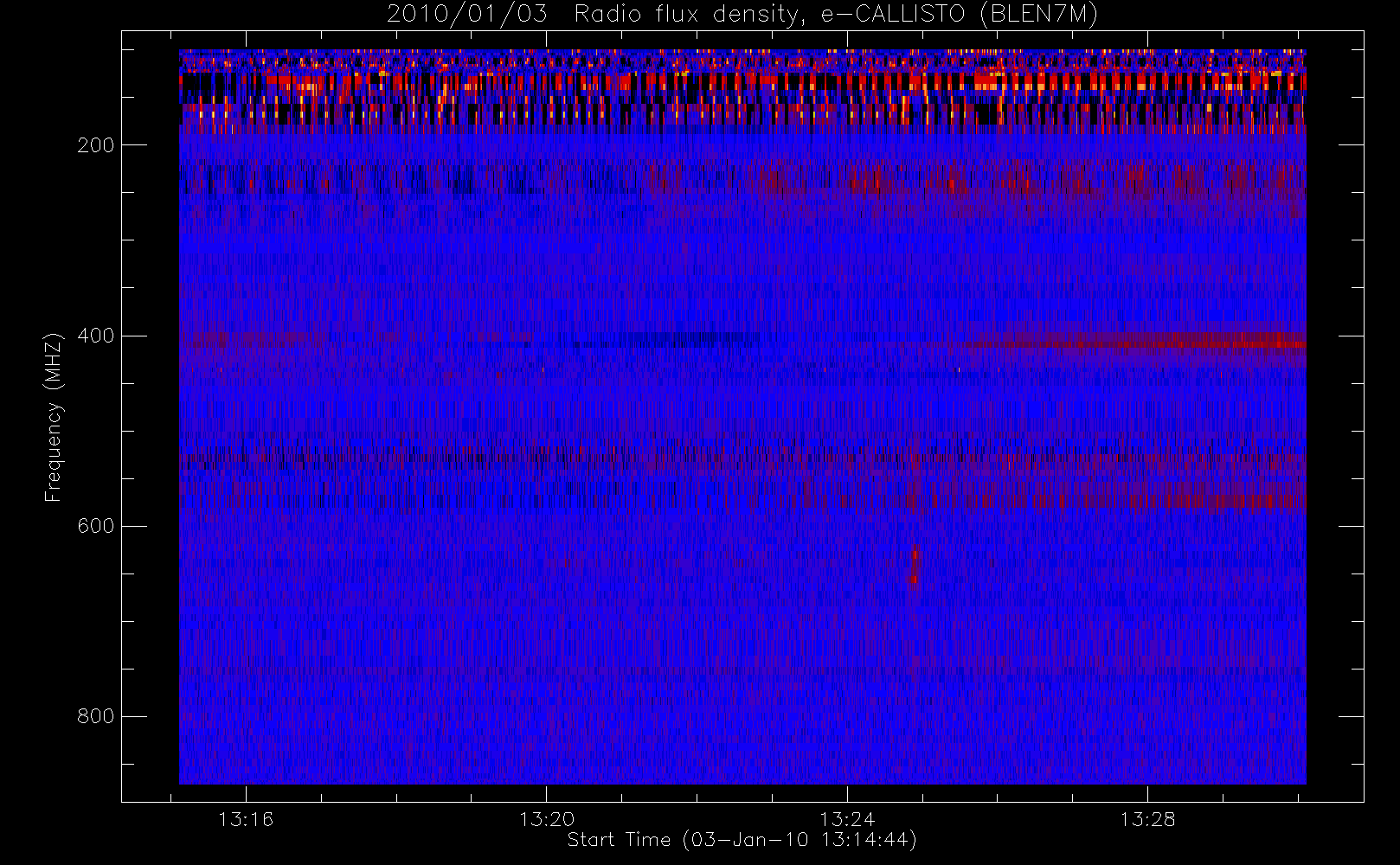Click the 13:20 time tick label

547,819
